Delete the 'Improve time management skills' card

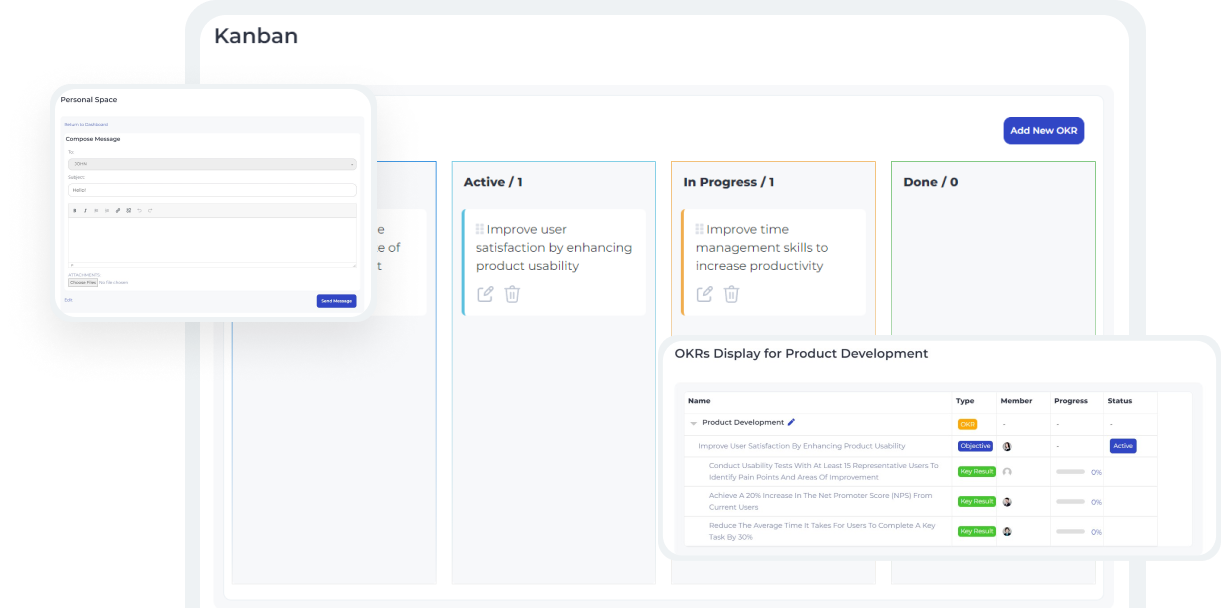pyautogui.click(x=731, y=293)
